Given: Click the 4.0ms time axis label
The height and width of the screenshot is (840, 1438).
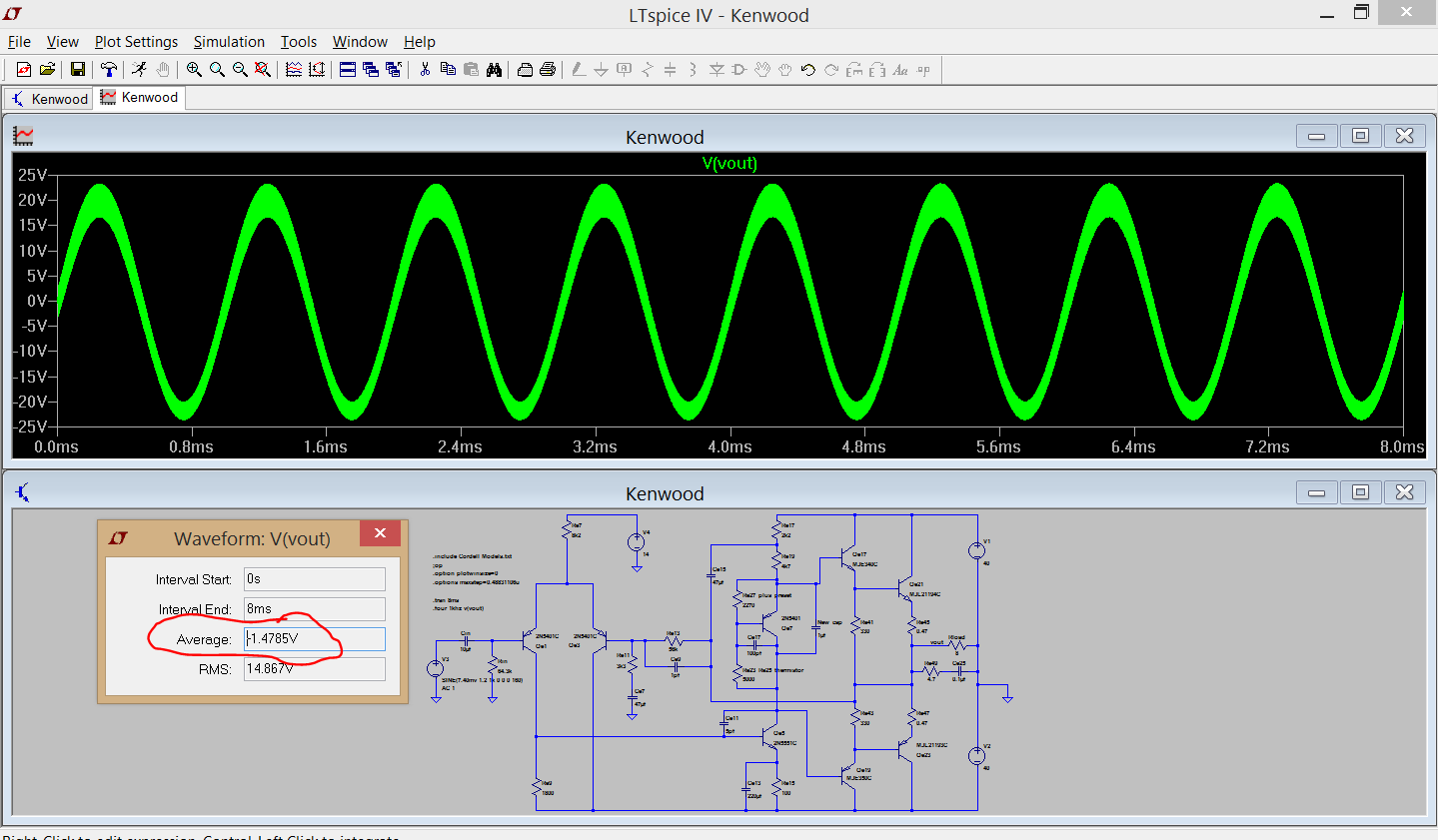Looking at the screenshot, I should (x=729, y=446).
